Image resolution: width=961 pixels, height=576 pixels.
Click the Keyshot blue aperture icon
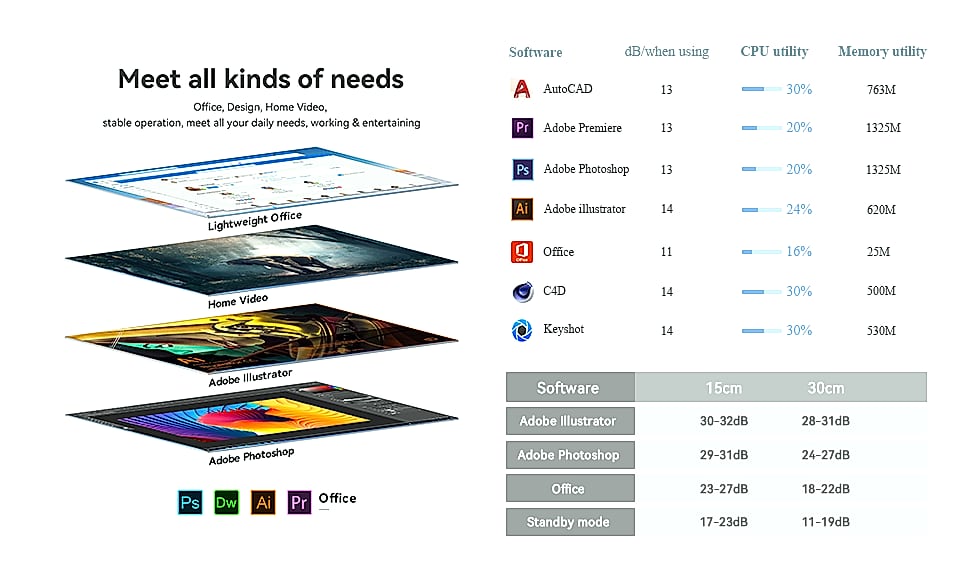pyautogui.click(x=522, y=330)
